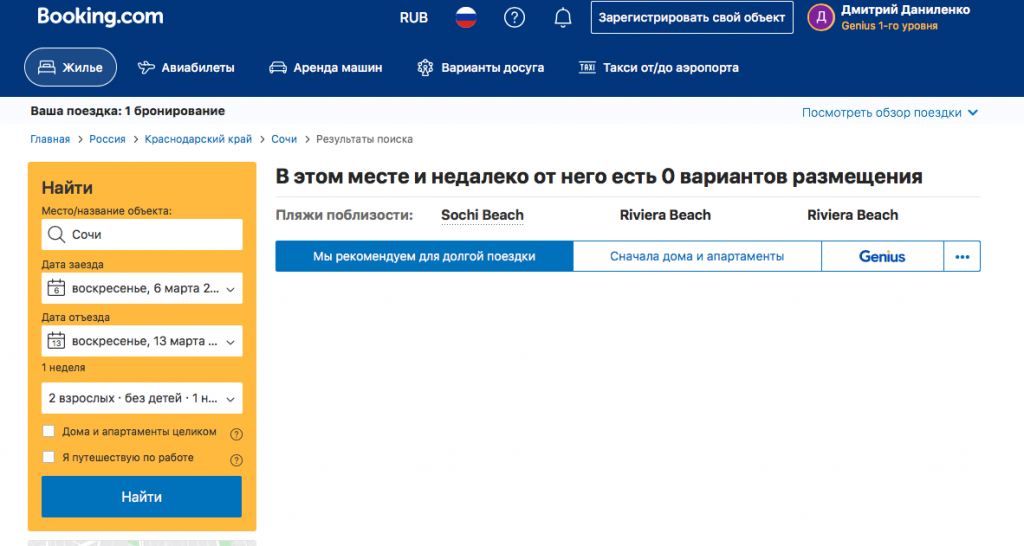This screenshot has height=546, width=1024.
Task: Expand the guests and rooms selector
Action: coord(142,398)
